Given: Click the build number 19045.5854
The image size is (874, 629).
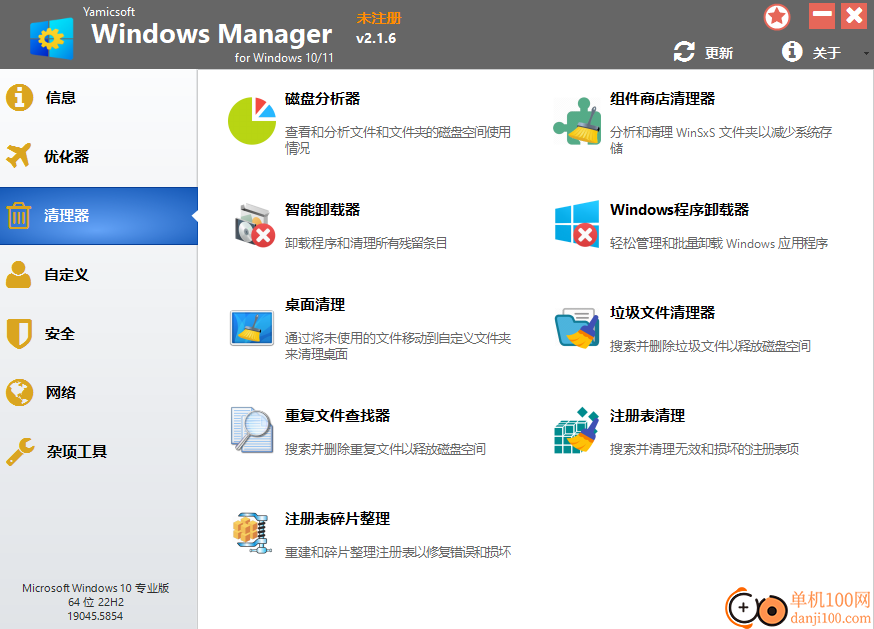Looking at the screenshot, I should pos(95,616).
